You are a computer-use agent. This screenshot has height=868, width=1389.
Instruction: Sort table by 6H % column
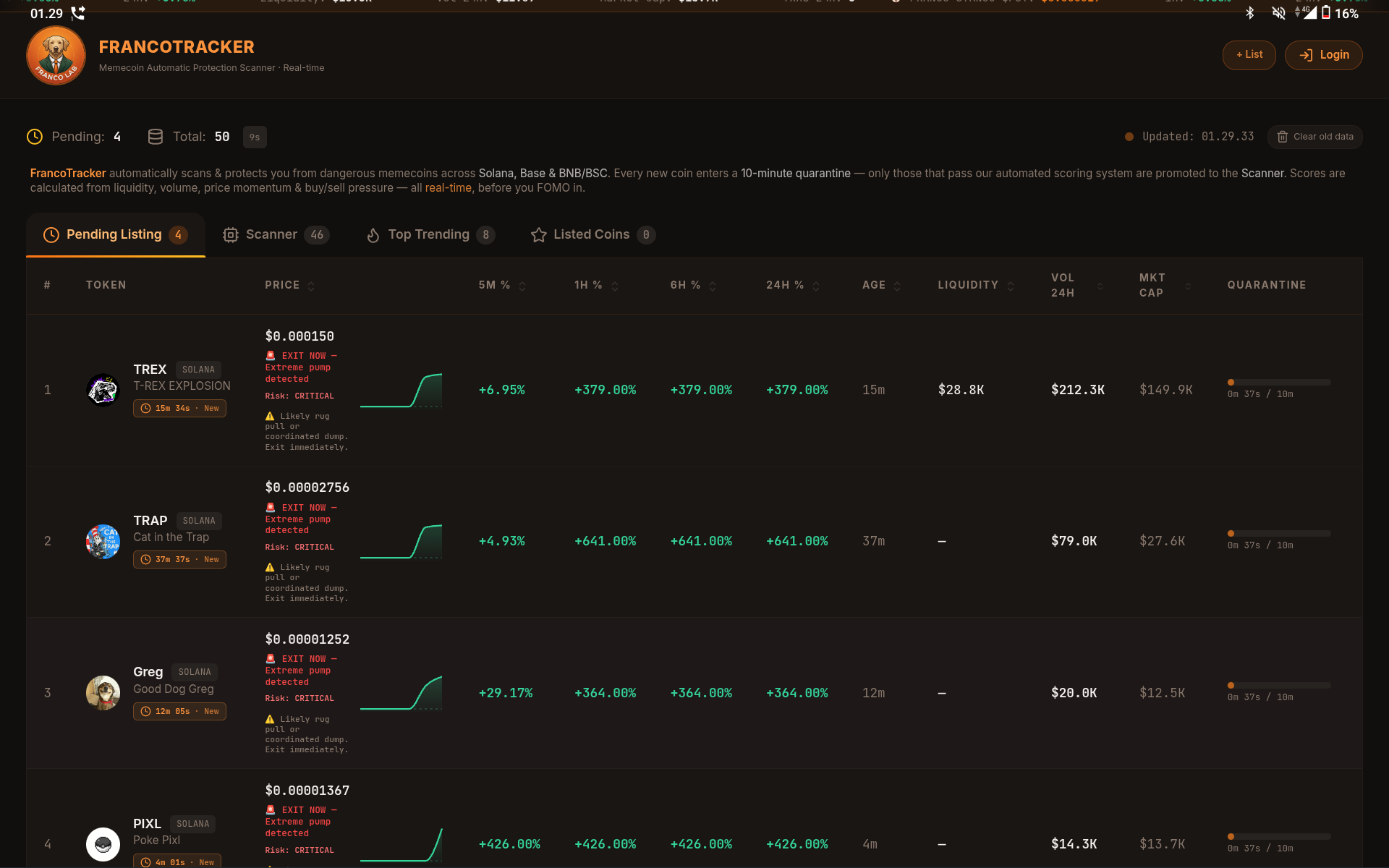(693, 285)
